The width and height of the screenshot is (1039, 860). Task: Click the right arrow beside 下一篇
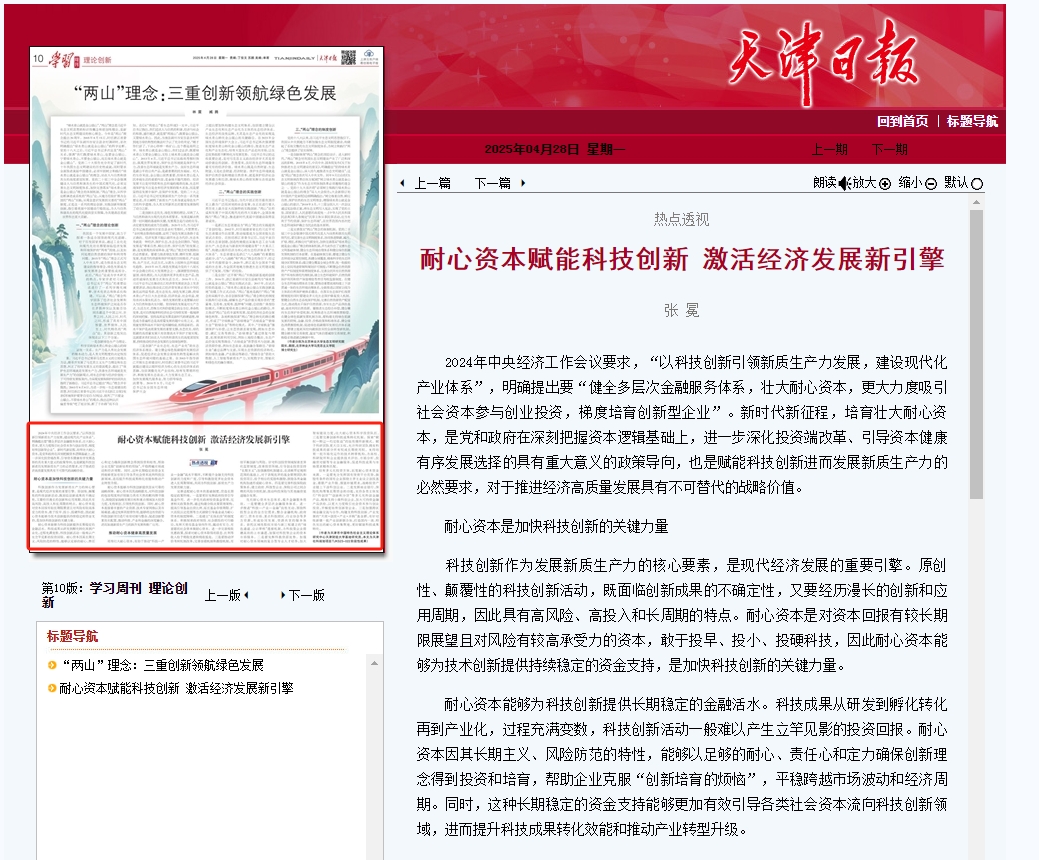523,183
